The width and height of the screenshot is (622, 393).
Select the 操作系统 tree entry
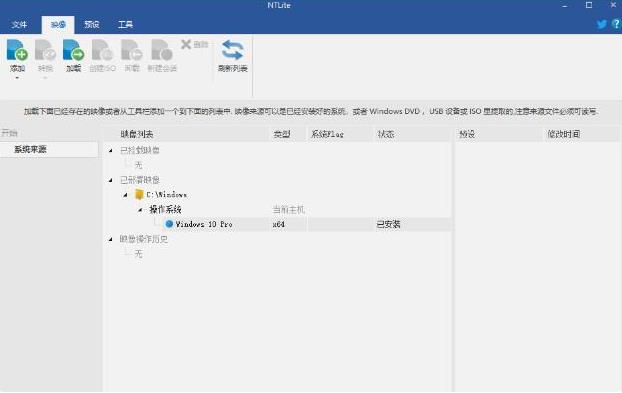165,209
